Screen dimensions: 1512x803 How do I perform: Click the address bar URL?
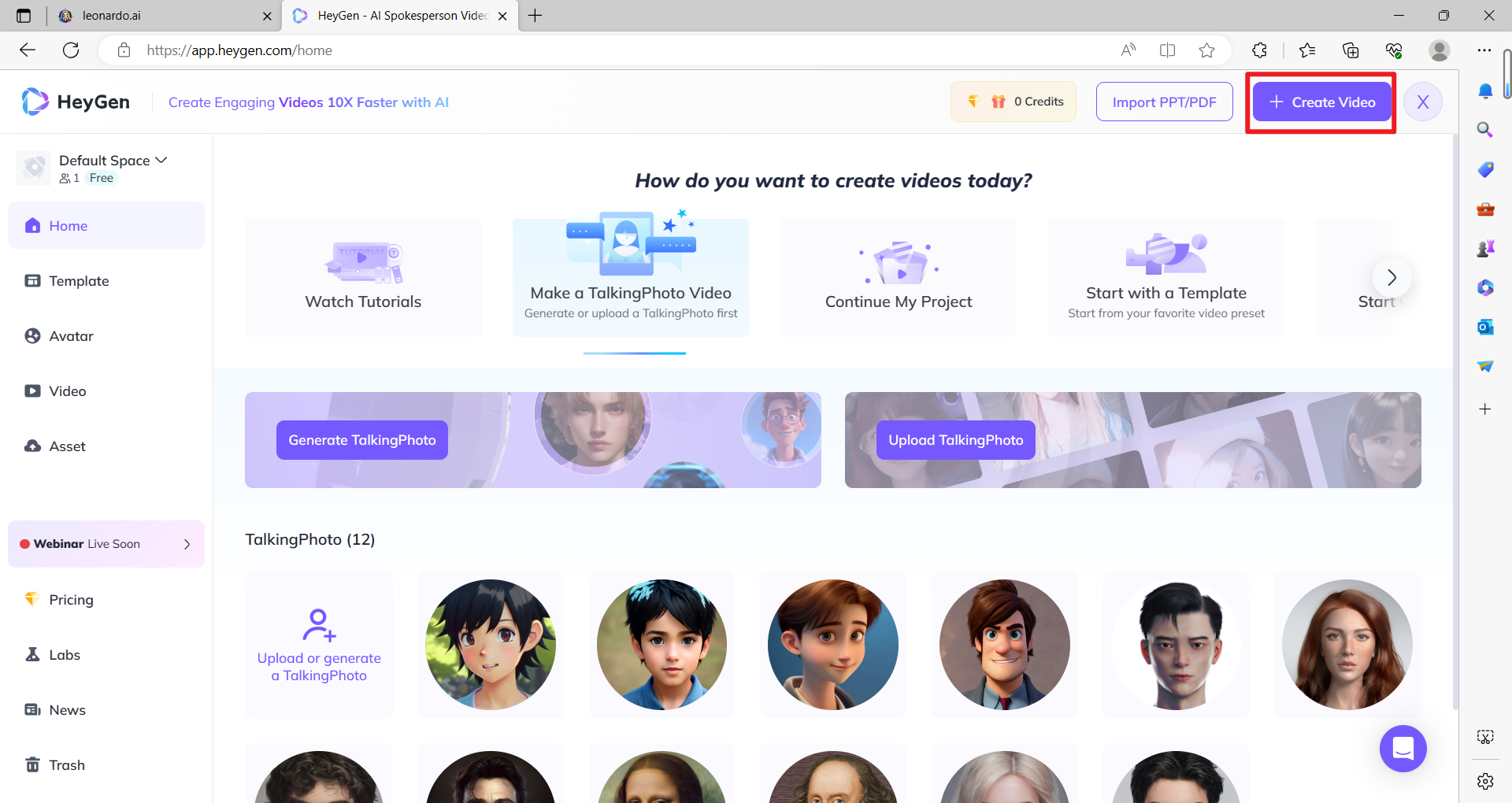click(239, 50)
